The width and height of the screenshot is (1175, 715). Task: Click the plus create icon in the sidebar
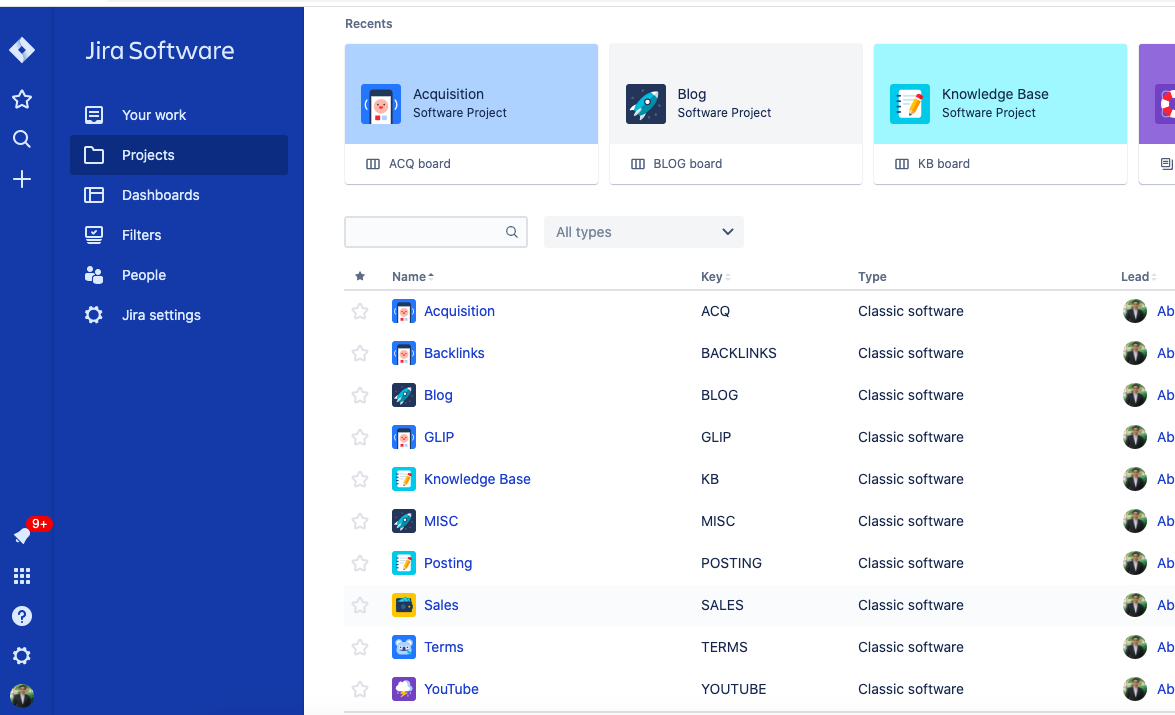pos(22,179)
